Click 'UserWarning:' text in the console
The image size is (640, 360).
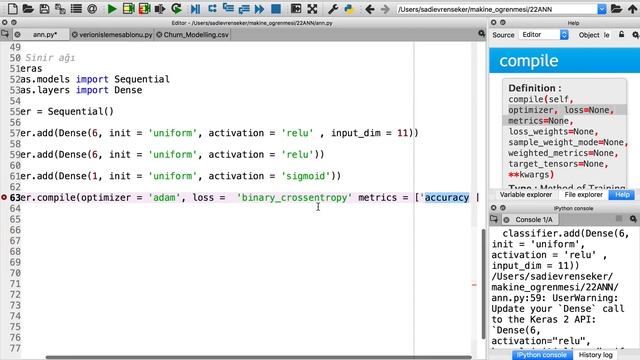coord(585,298)
